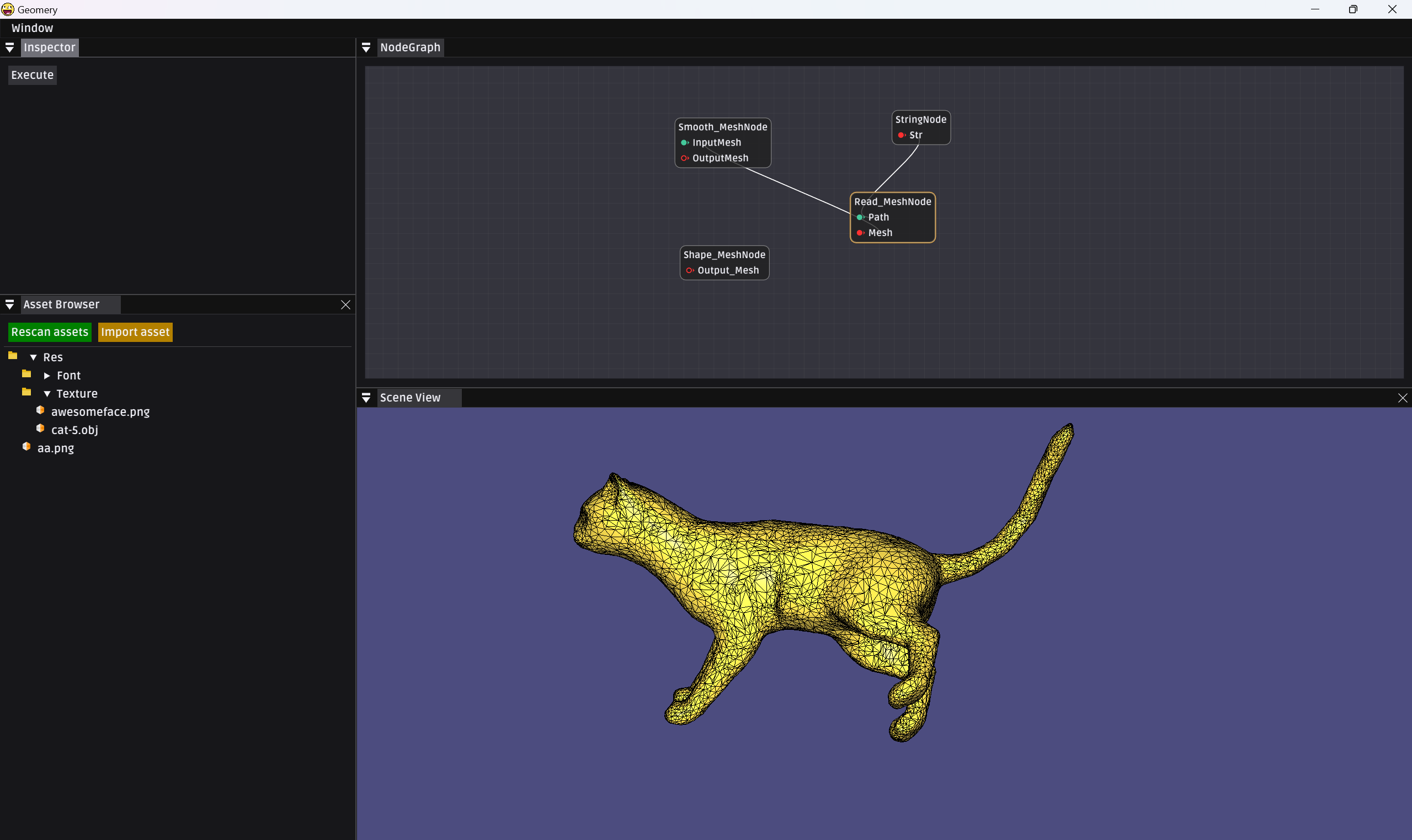Expand the Texture folder in Asset Browser

click(47, 393)
